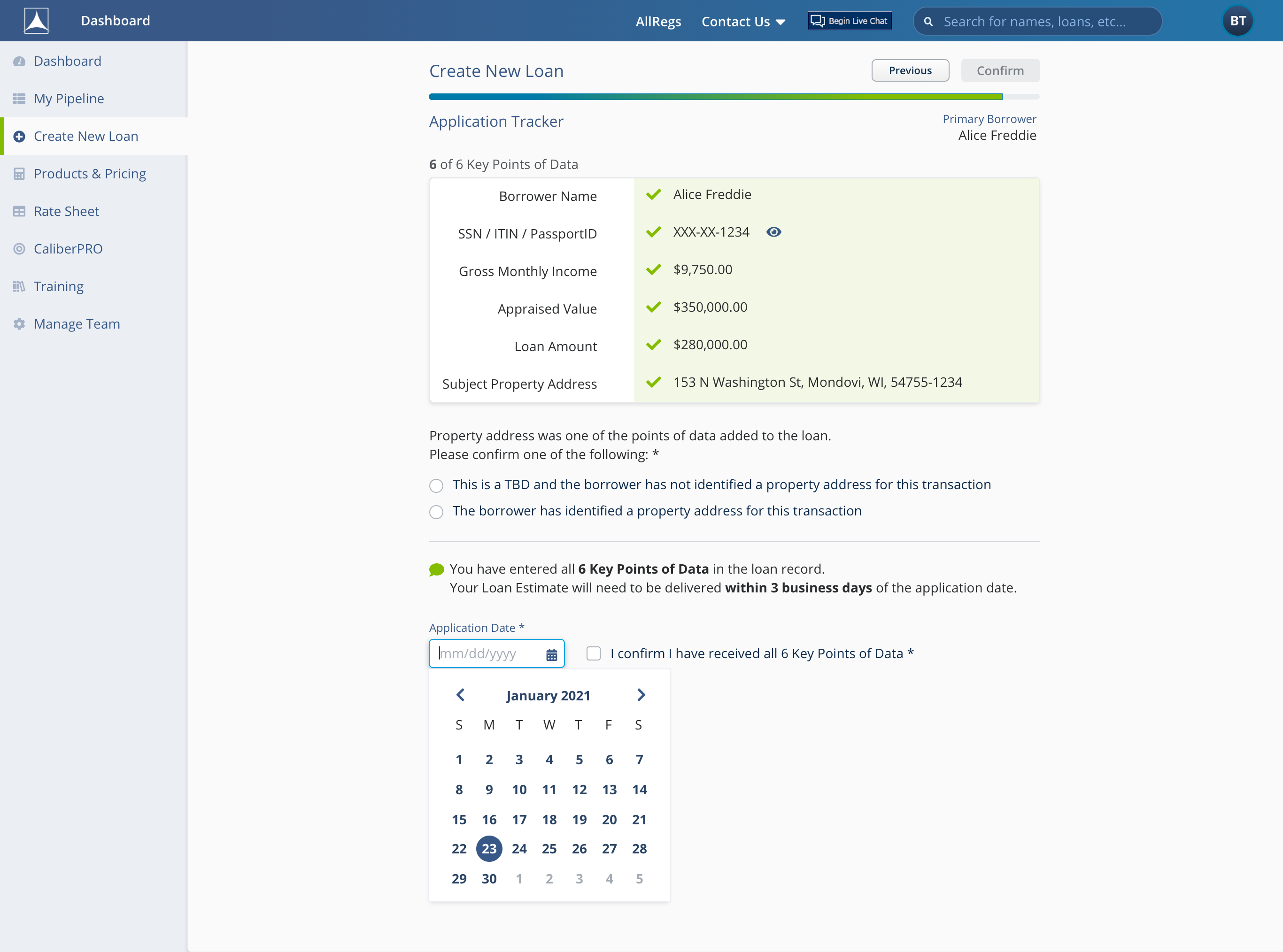This screenshot has height=952, width=1283.
Task: Select the TBD property address radio option
Action: tap(436, 485)
